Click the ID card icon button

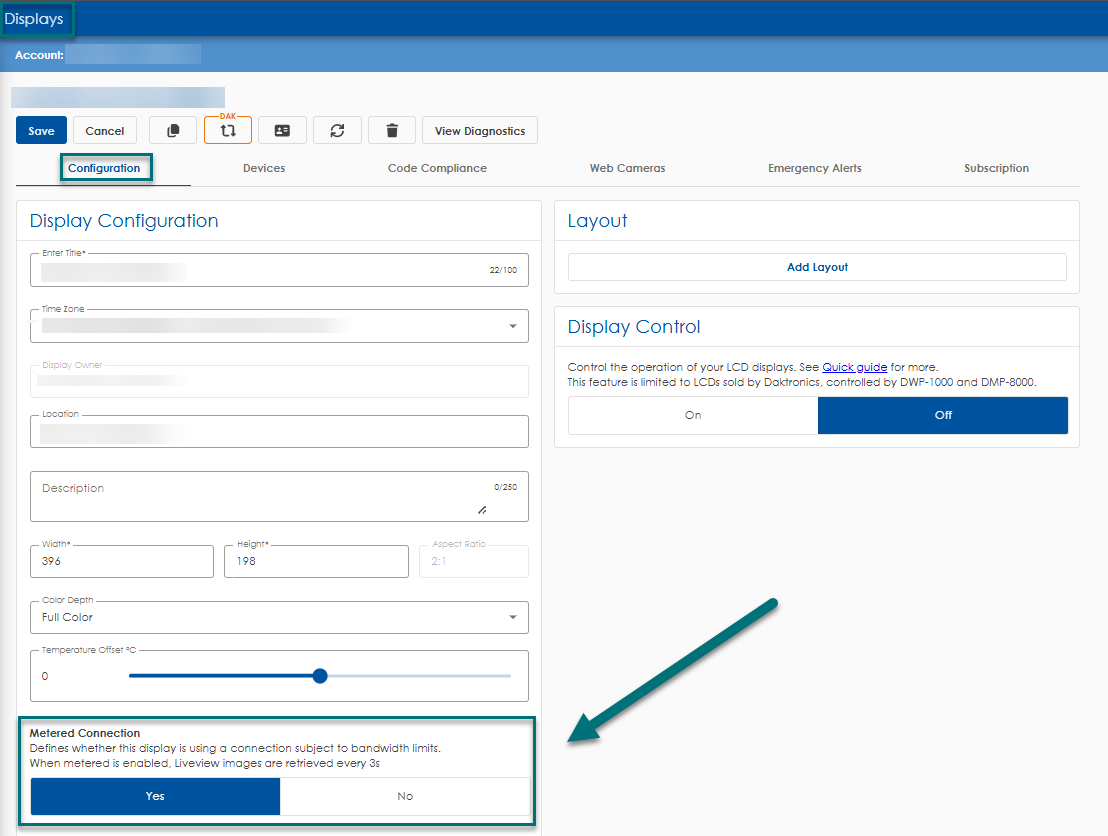[x=282, y=130]
